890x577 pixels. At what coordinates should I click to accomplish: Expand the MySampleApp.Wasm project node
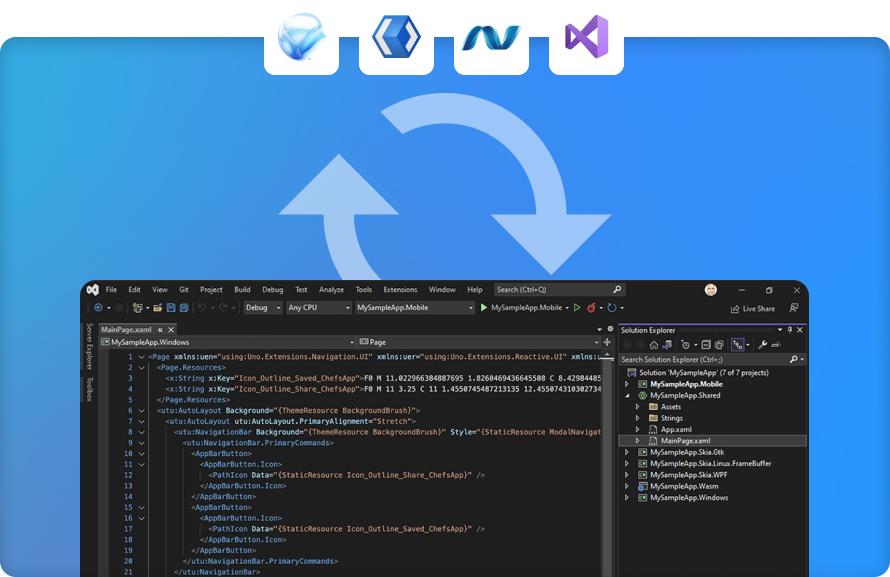627,486
